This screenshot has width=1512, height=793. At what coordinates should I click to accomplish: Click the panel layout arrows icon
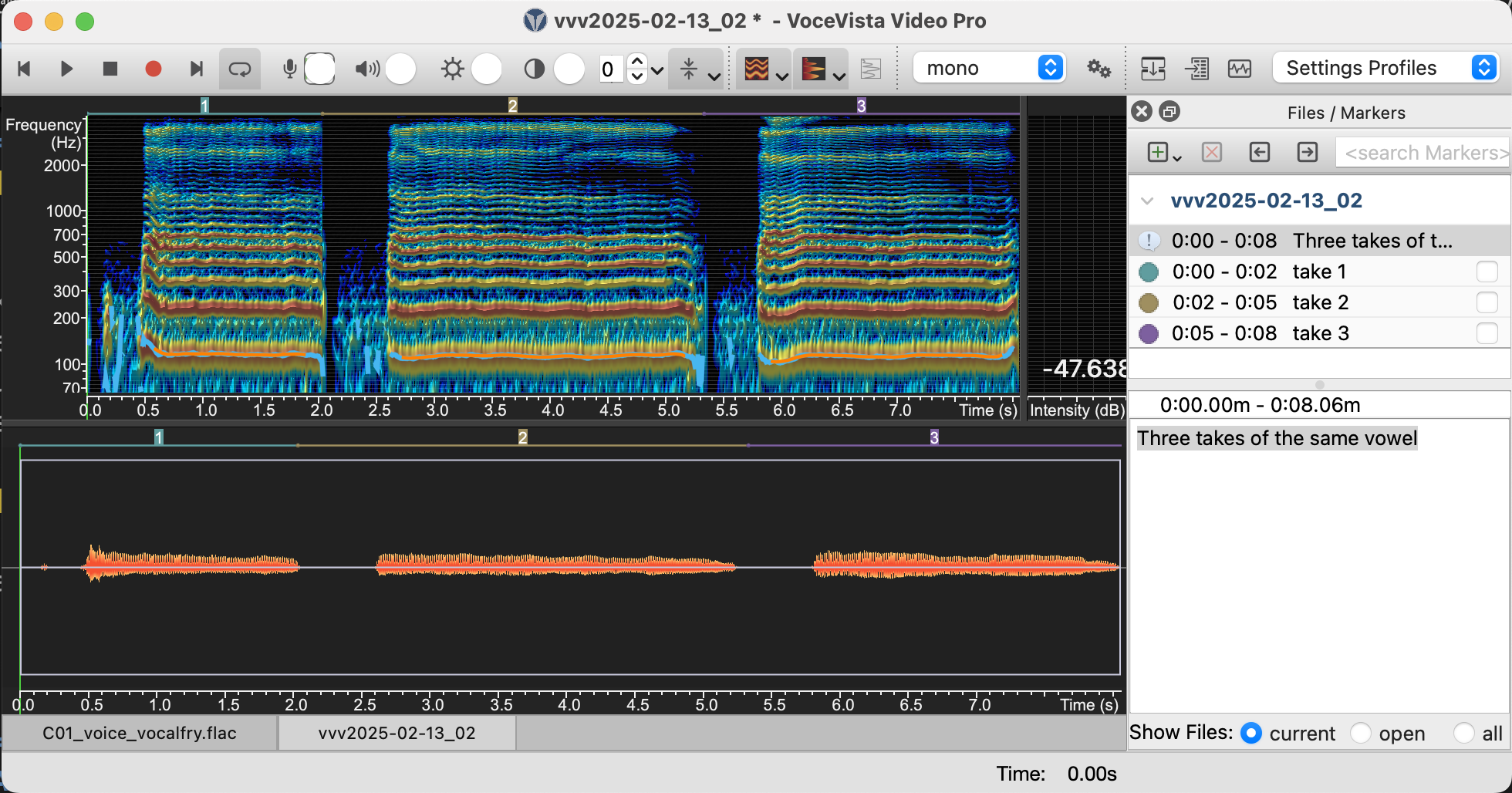click(1153, 69)
